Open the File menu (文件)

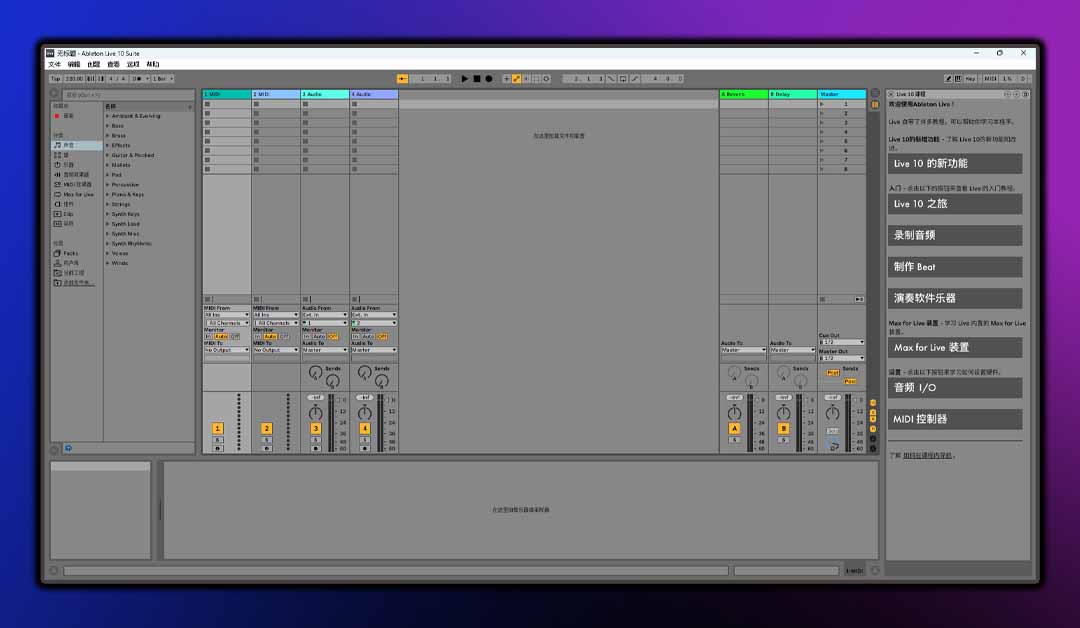(54, 65)
